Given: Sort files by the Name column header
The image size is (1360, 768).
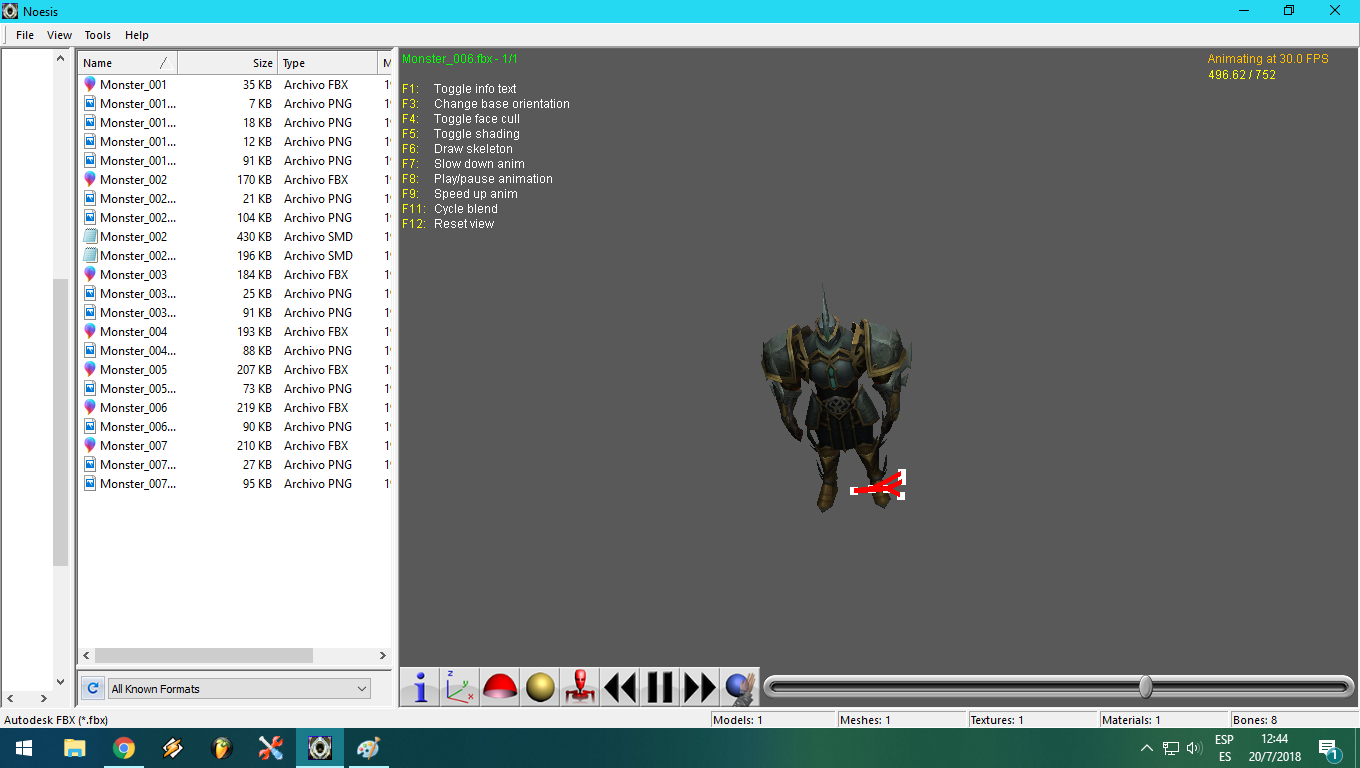Looking at the screenshot, I should tap(128, 63).
